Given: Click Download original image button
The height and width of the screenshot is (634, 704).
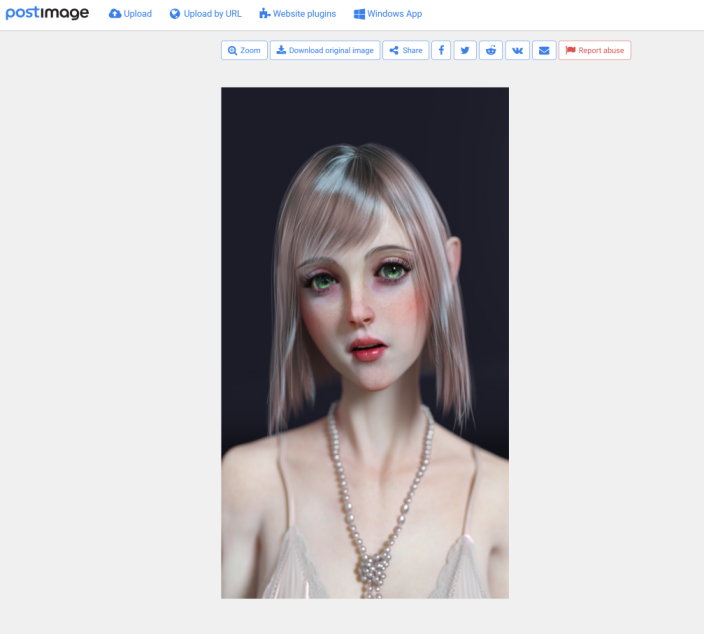Looking at the screenshot, I should 325,50.
